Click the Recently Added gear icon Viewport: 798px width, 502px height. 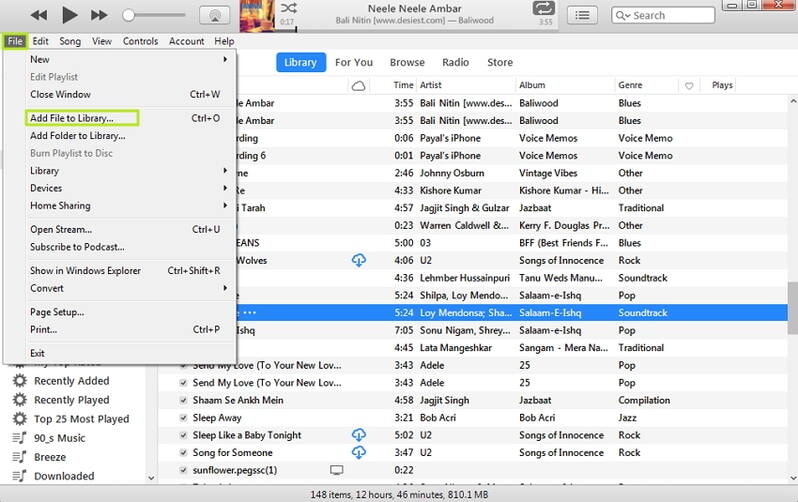(x=19, y=380)
